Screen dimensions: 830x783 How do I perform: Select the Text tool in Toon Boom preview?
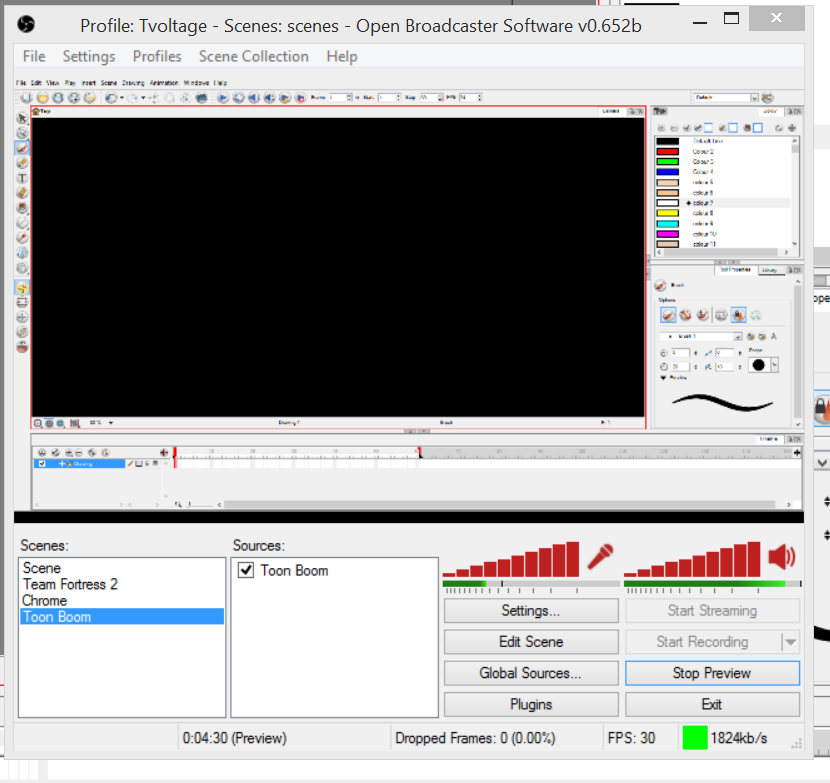[22, 178]
